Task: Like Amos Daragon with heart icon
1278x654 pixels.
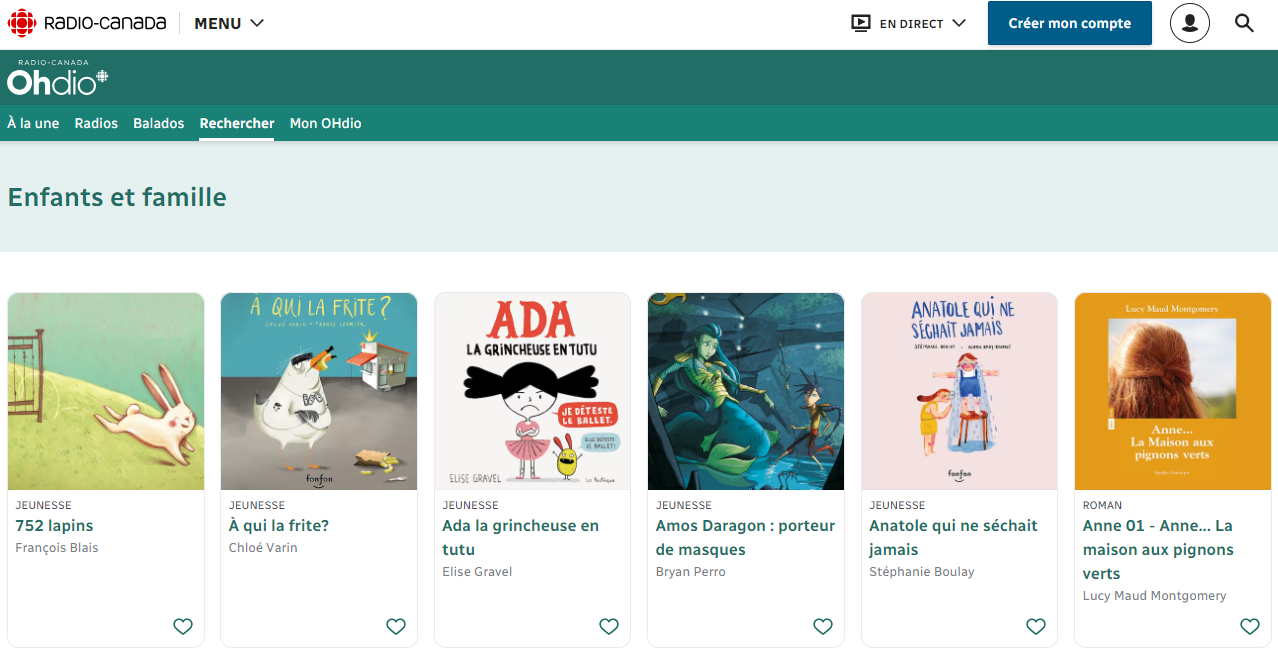Action: coord(823,627)
